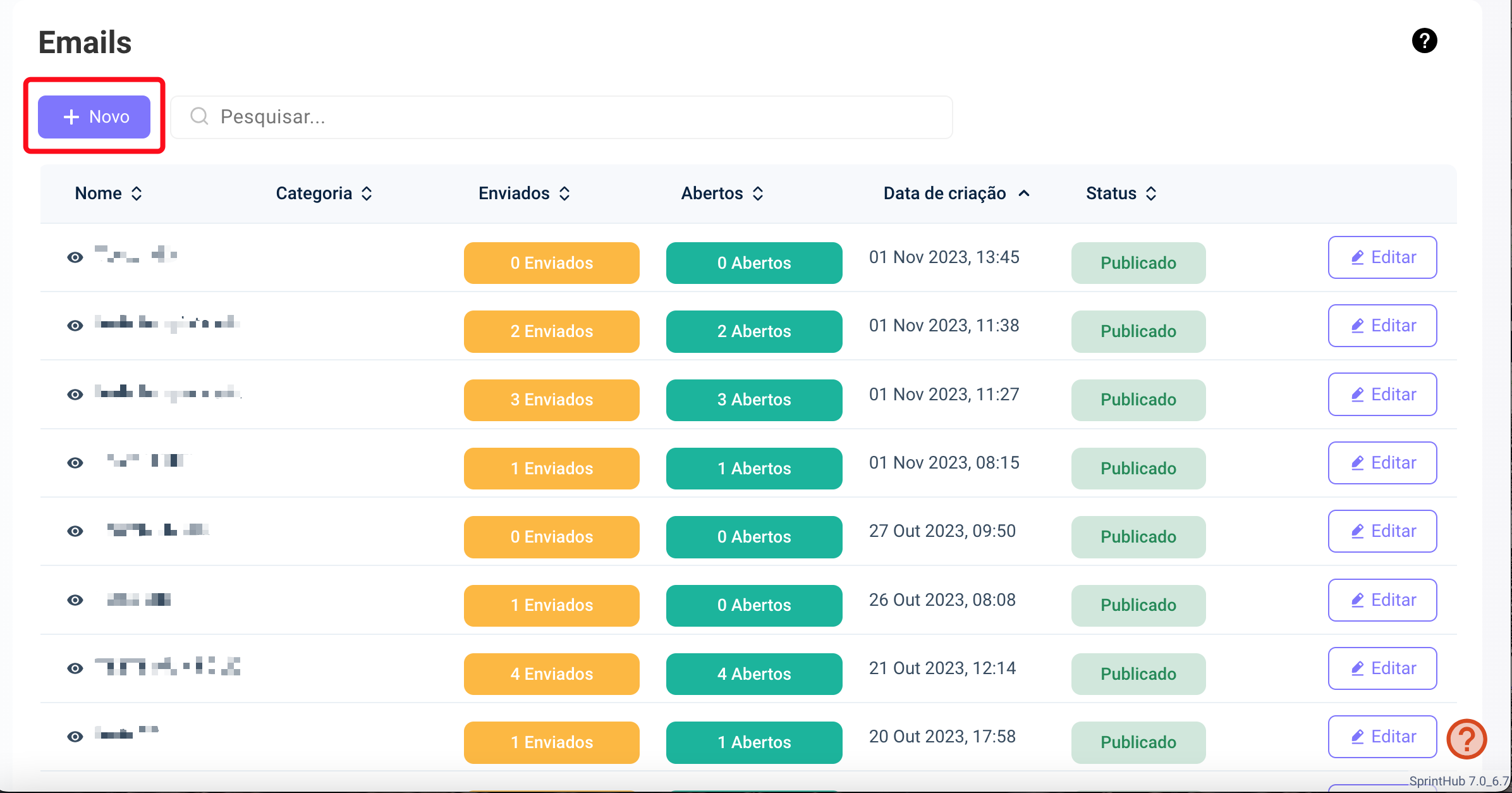The height and width of the screenshot is (793, 1512).
Task: Edit the email created 01 Nov 2023, 11:27
Action: point(1382,395)
